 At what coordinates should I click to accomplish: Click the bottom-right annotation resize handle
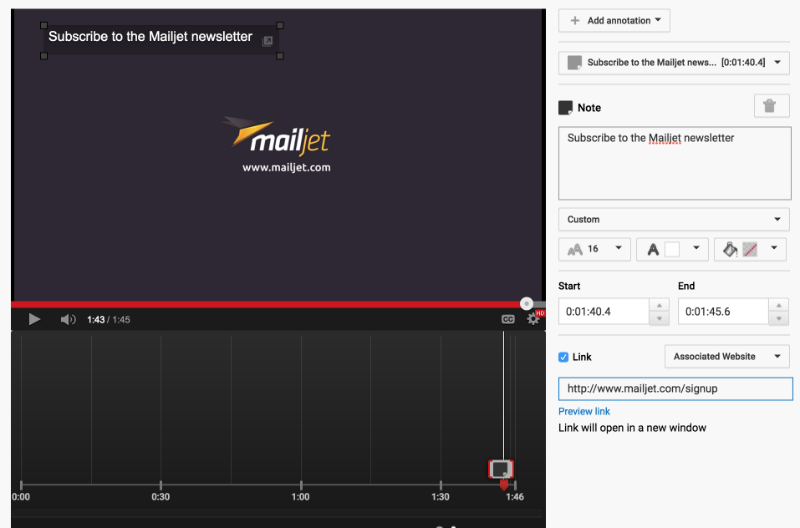tap(280, 56)
